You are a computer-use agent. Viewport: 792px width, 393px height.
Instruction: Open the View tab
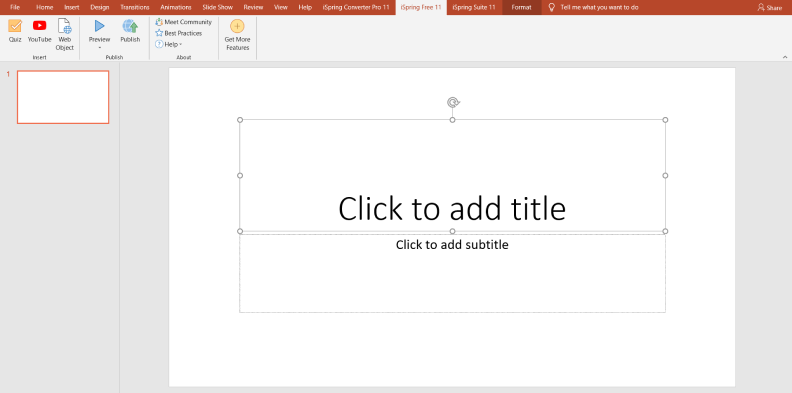tap(280, 8)
